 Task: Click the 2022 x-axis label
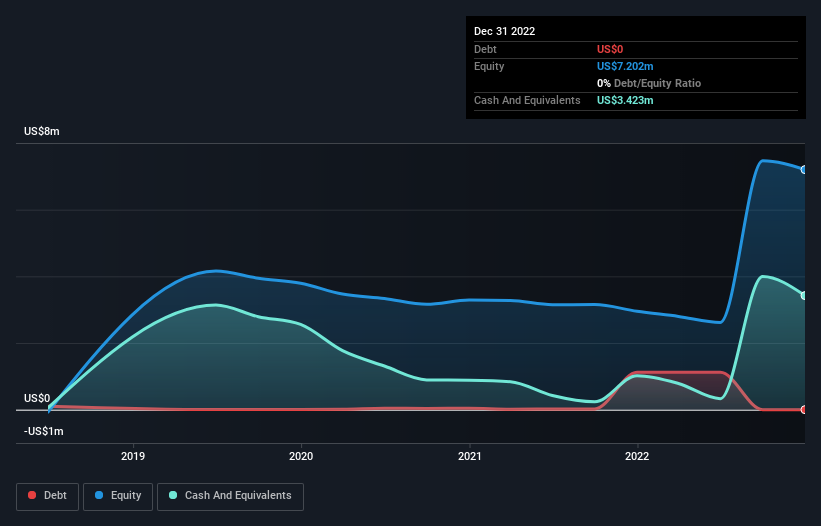pos(637,456)
